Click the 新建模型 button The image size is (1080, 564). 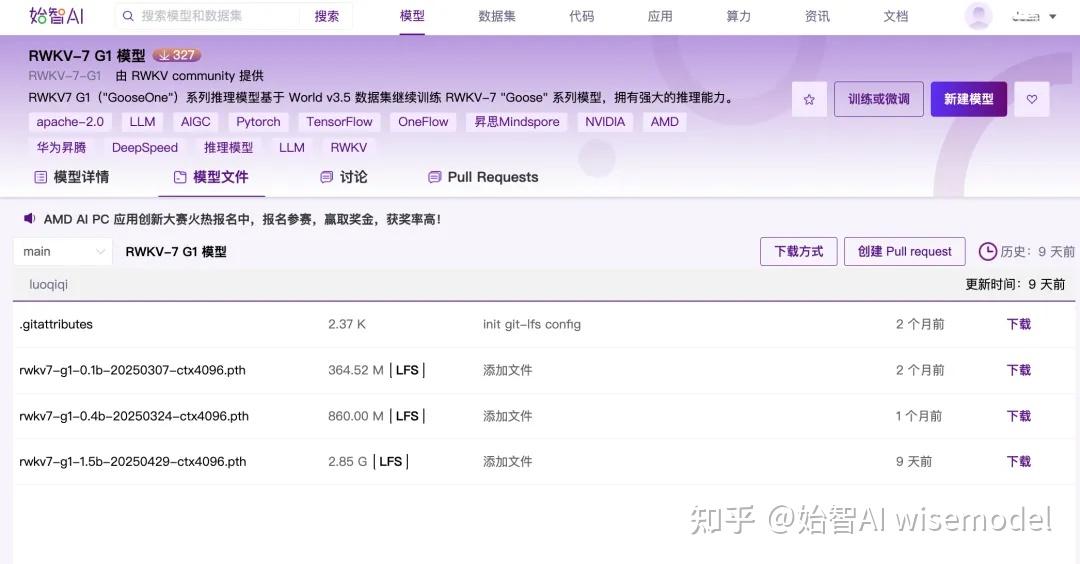click(968, 99)
